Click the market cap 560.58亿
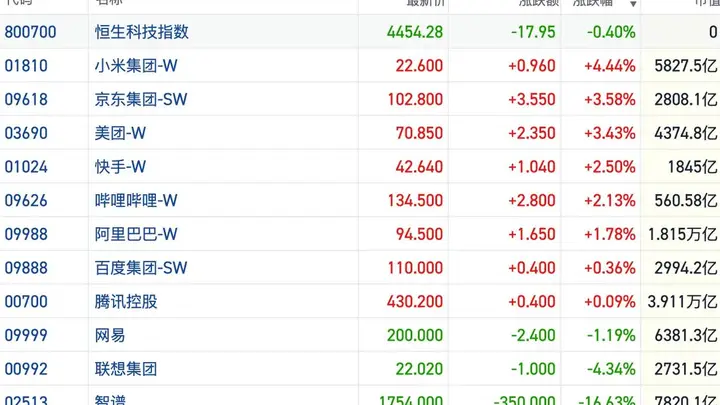Viewport: 720px width, 405px height. pyautogui.click(x=686, y=201)
